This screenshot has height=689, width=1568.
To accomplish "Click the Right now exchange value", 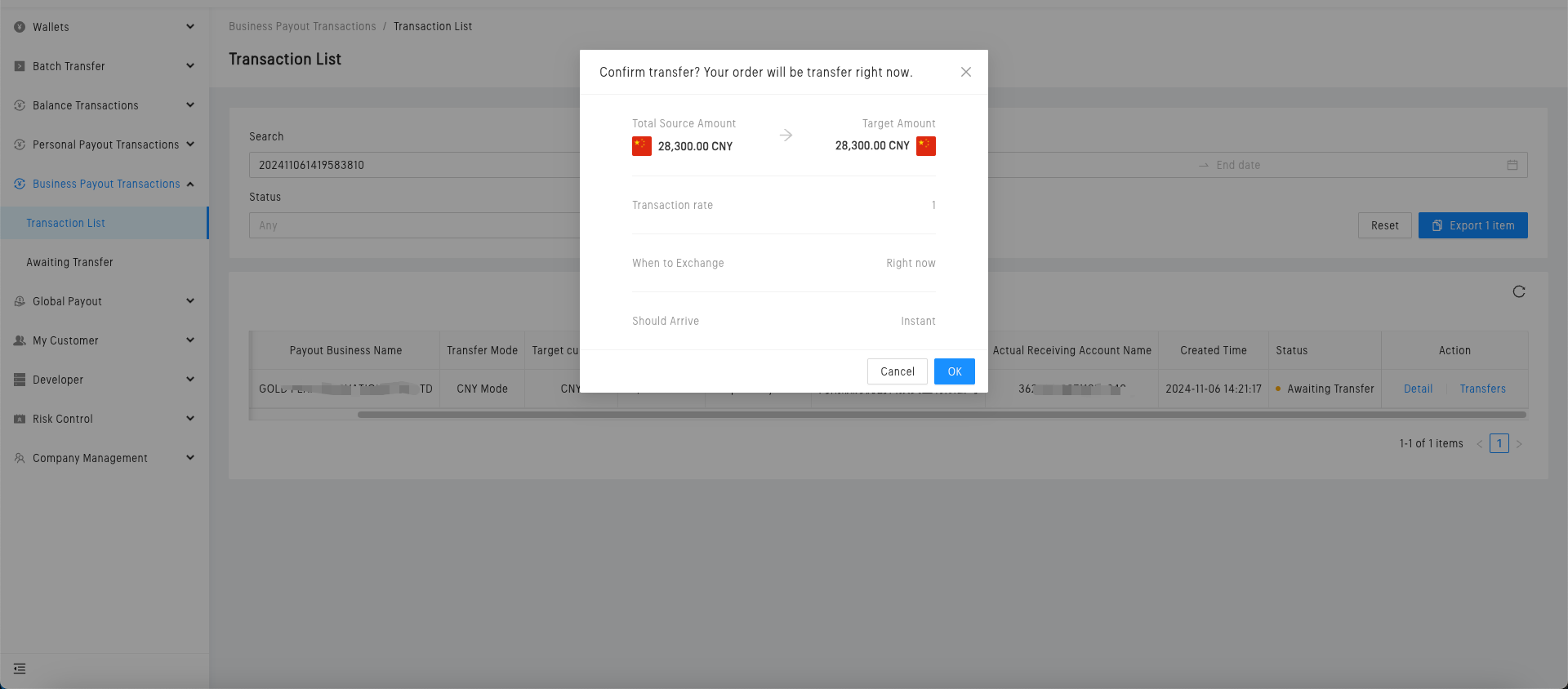I will tap(911, 263).
